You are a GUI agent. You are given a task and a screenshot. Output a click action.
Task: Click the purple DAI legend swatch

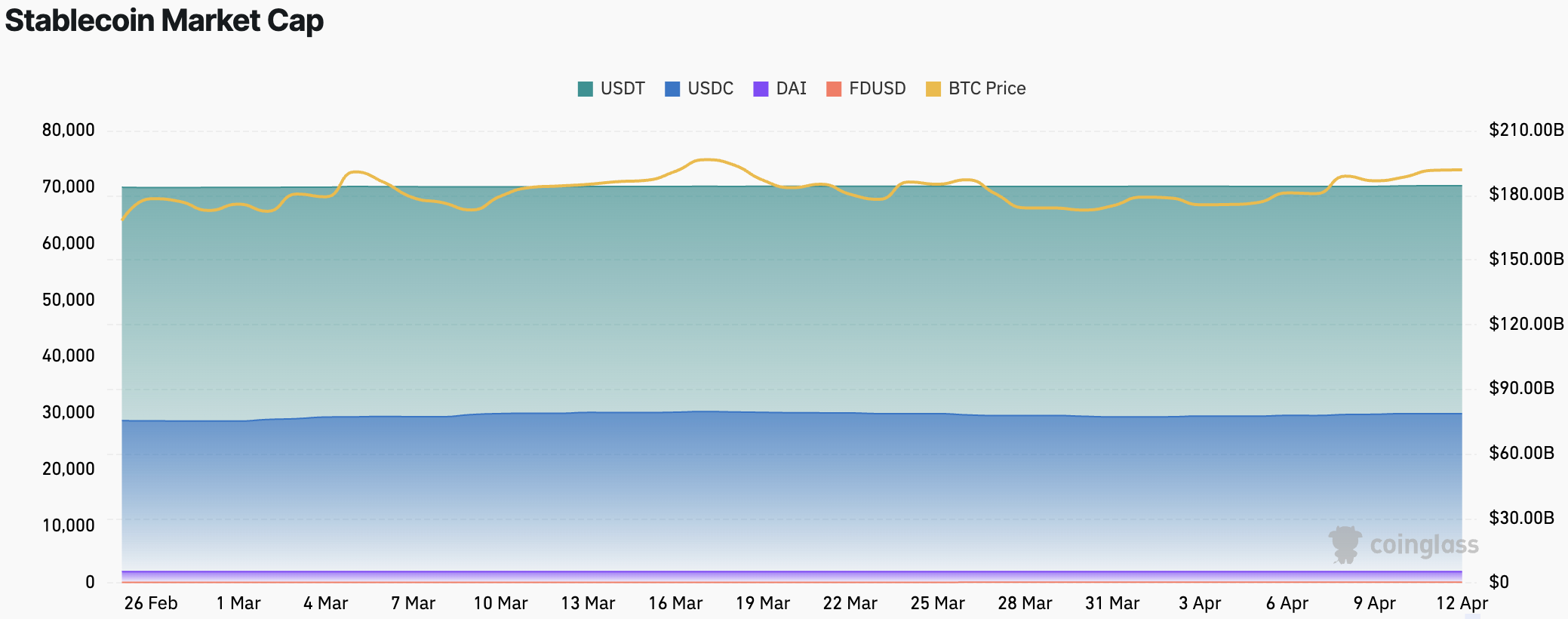click(x=761, y=89)
